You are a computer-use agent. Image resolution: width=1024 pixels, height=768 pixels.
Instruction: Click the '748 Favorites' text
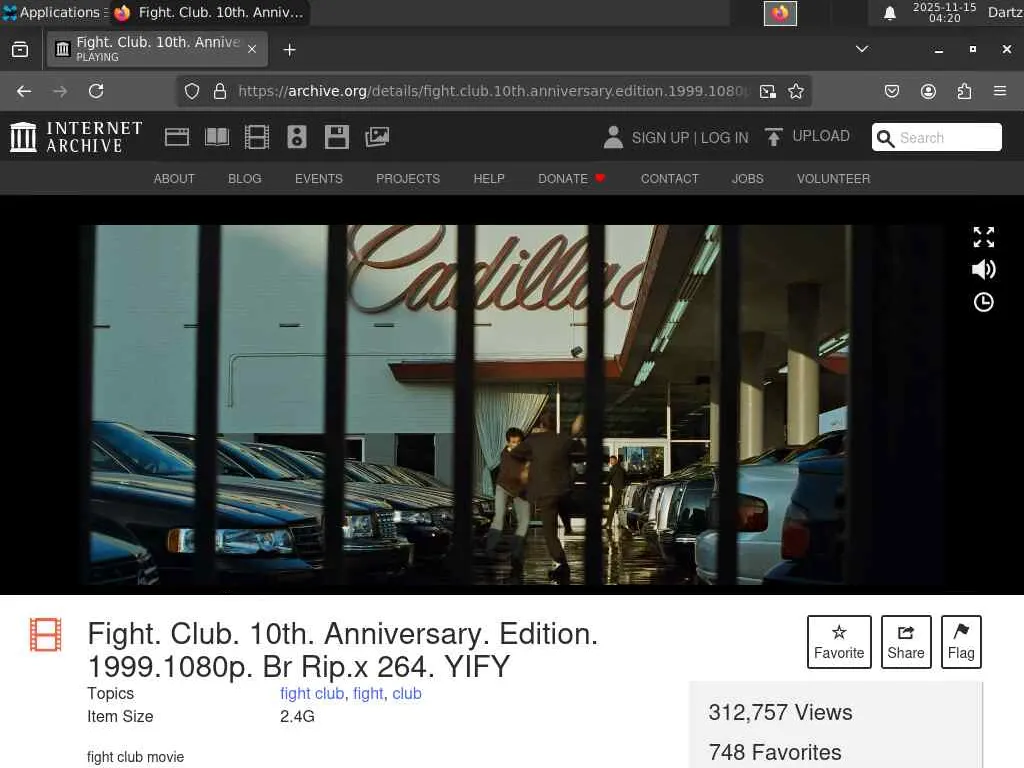775,752
